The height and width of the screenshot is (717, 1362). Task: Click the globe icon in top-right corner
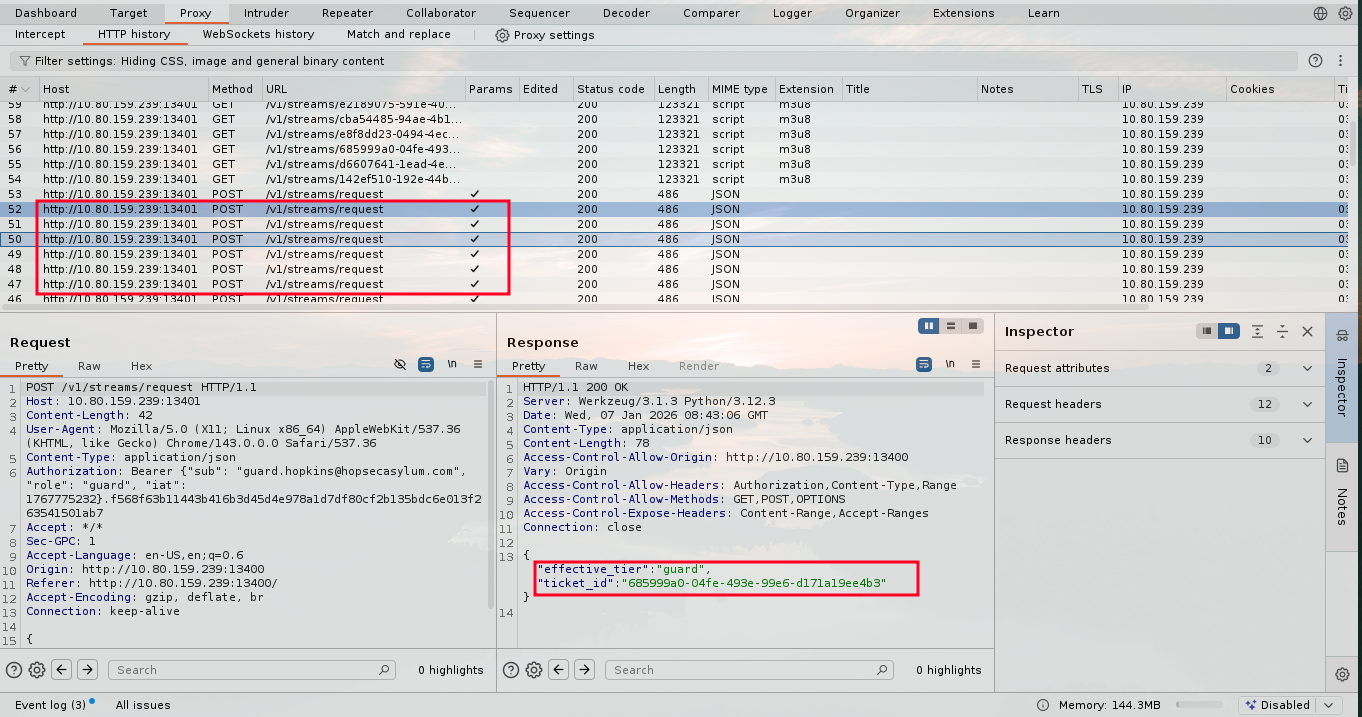point(1319,13)
